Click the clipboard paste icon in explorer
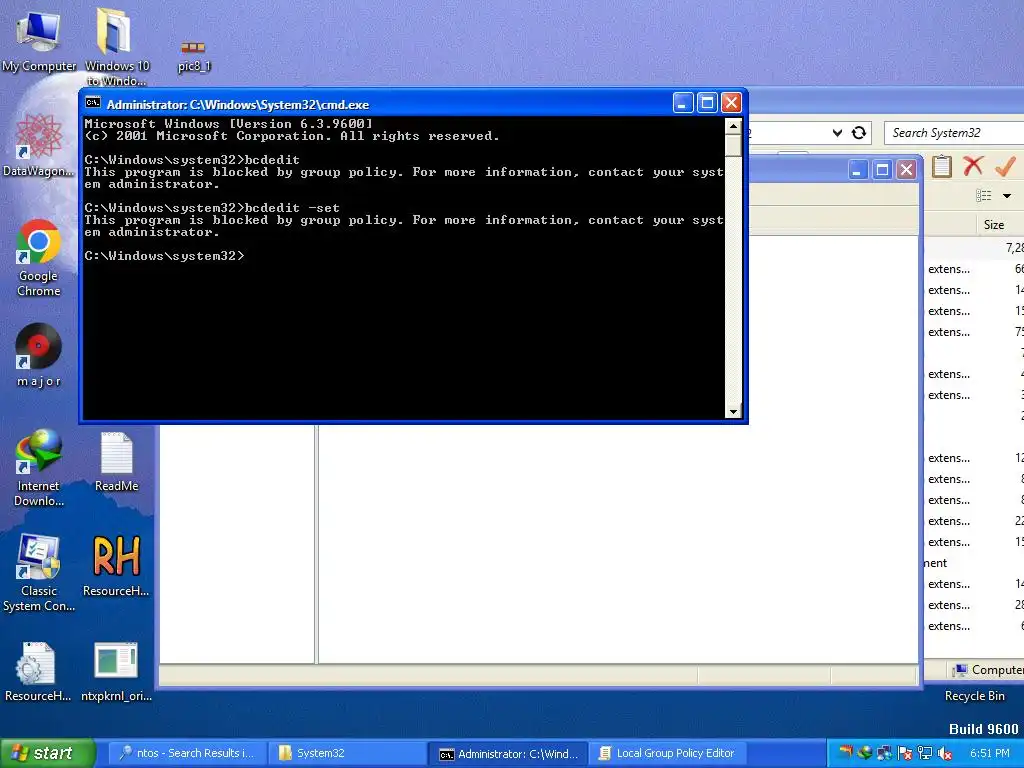1024x768 pixels. coord(942,166)
